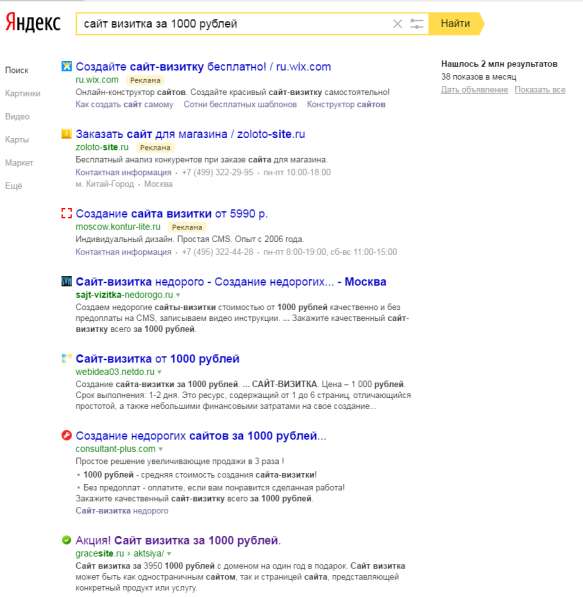Click the consultant-plus.com URL
Screen dimensions: 583x597
click(115, 449)
